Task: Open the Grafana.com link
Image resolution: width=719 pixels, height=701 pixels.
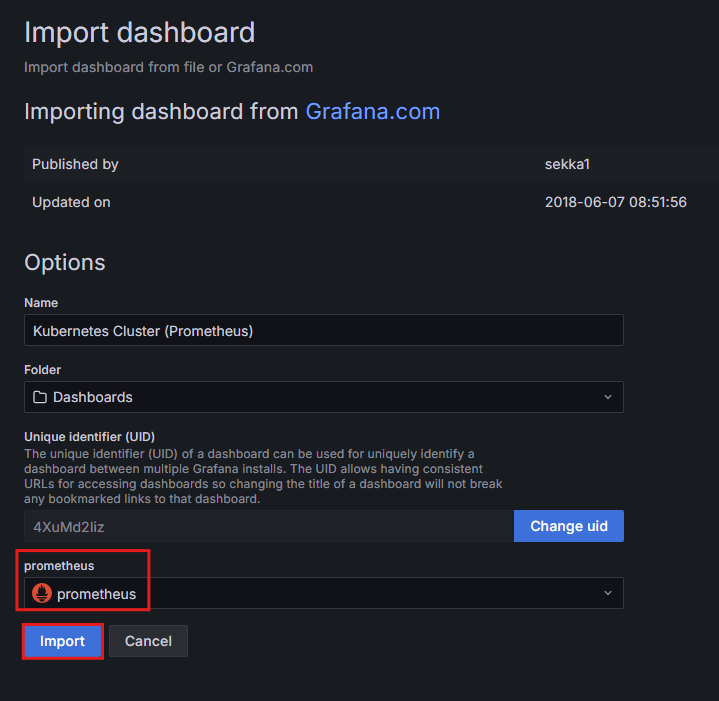Action: (x=372, y=111)
